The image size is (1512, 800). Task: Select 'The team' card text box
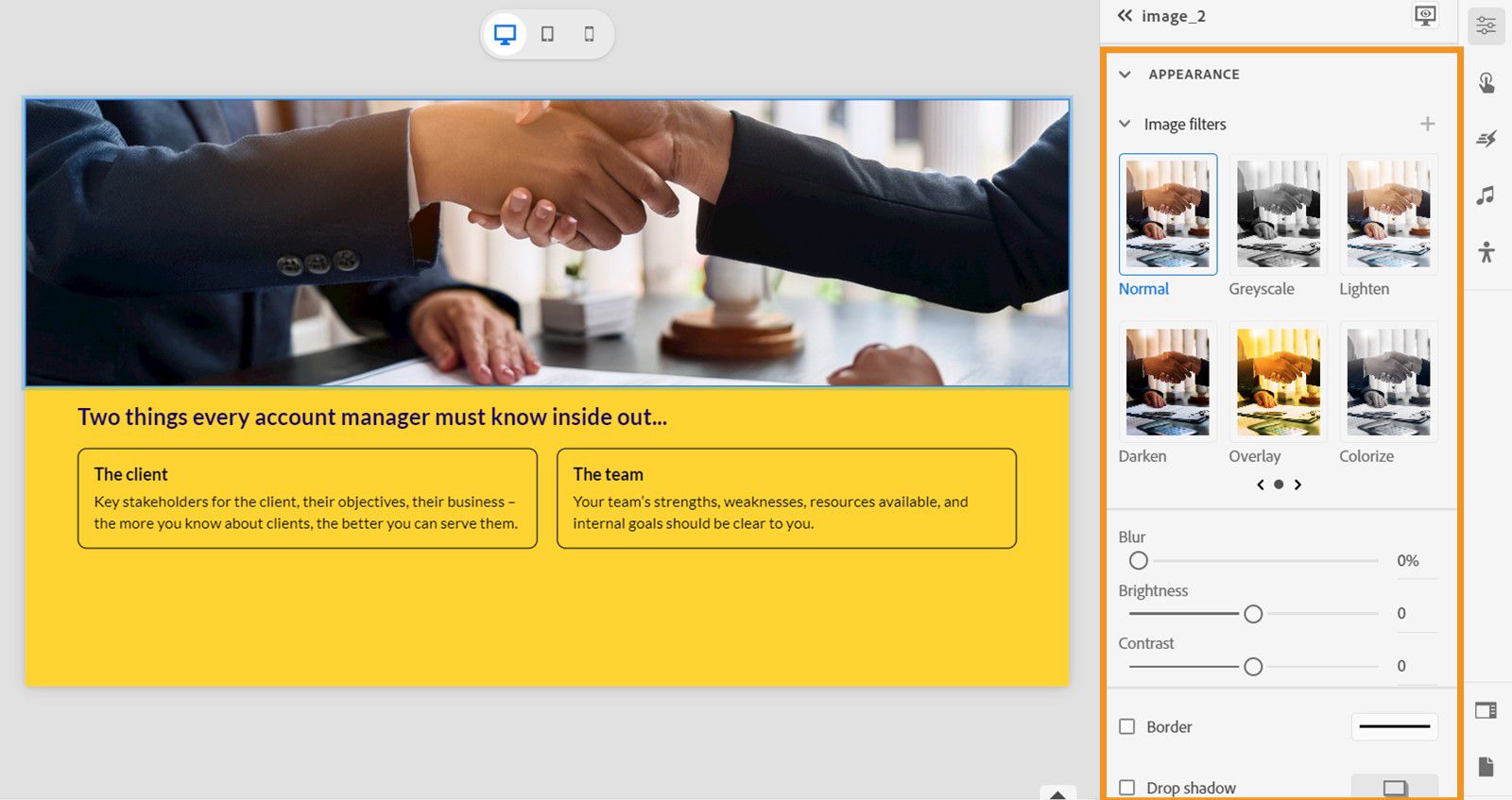[786, 499]
